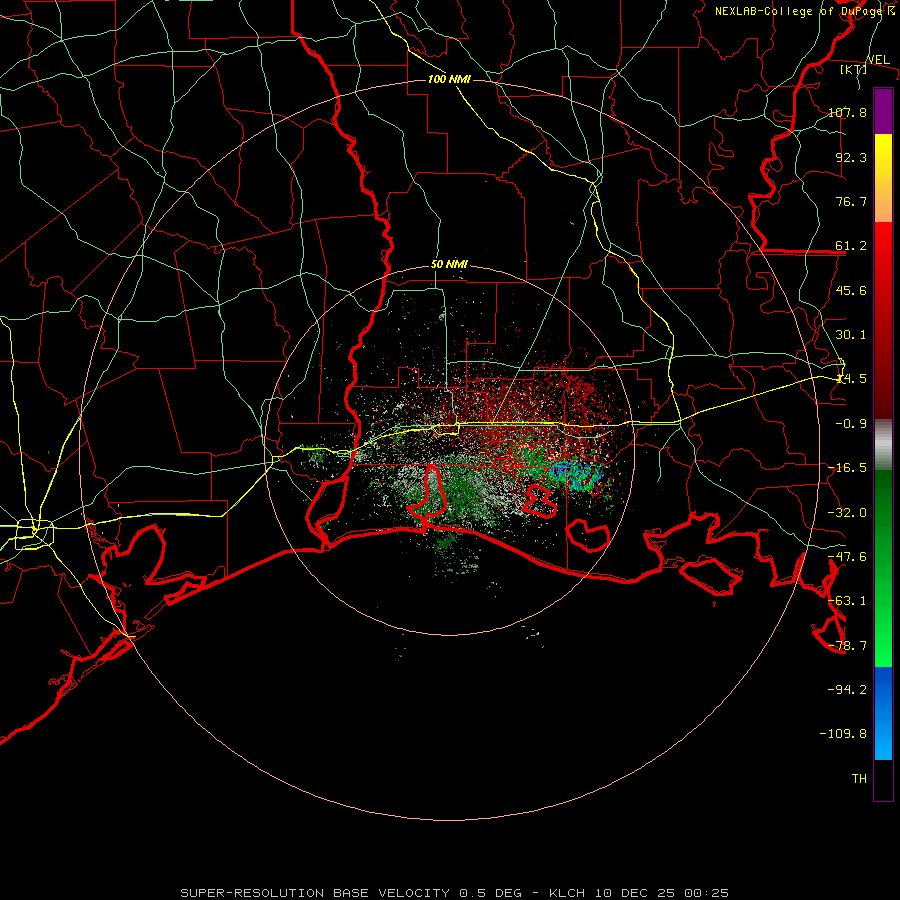The image size is (900, 900).
Task: Select the -94.2 velocity scale value
Action: (x=847, y=689)
